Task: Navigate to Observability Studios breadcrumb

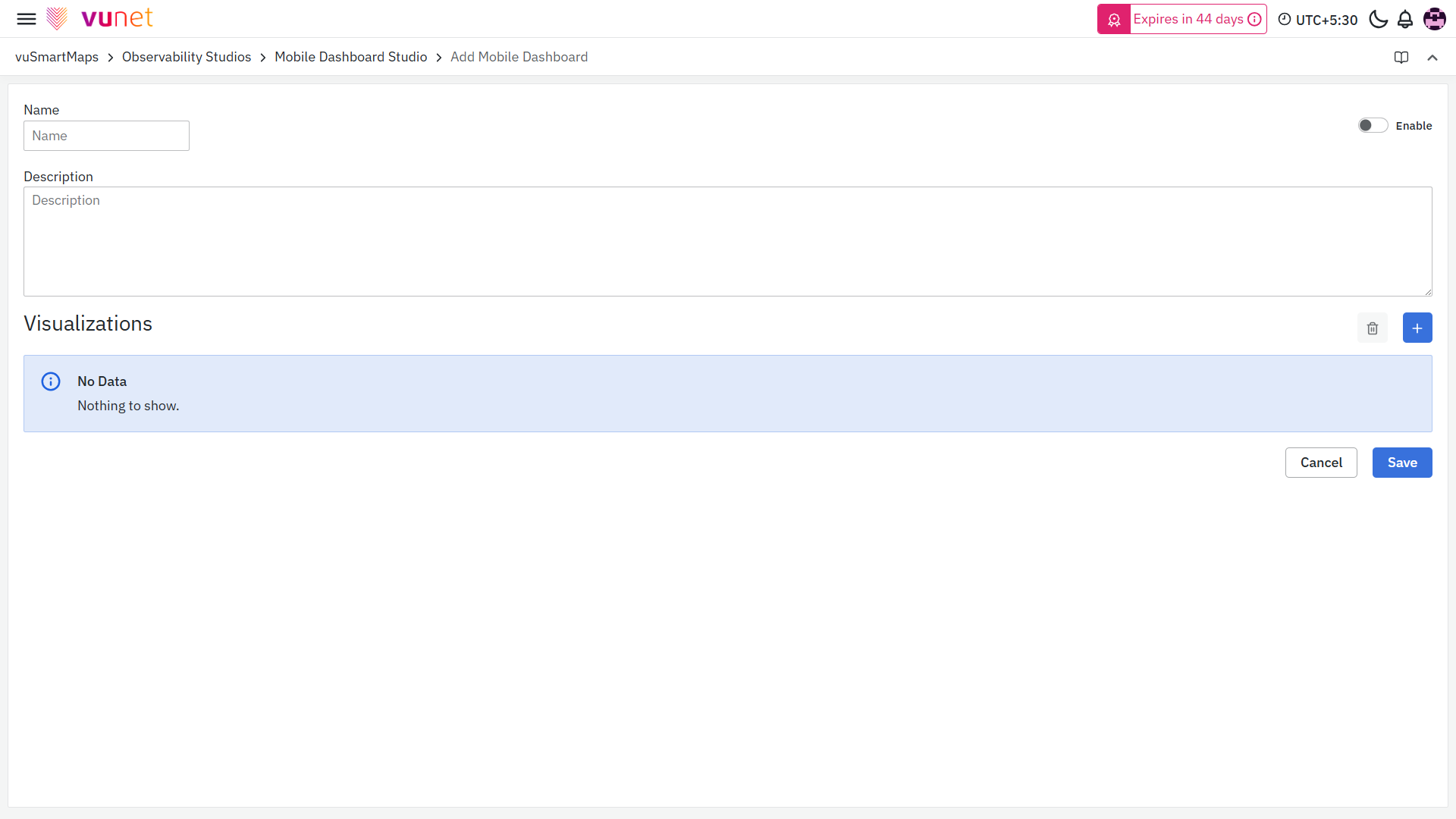Action: (187, 58)
